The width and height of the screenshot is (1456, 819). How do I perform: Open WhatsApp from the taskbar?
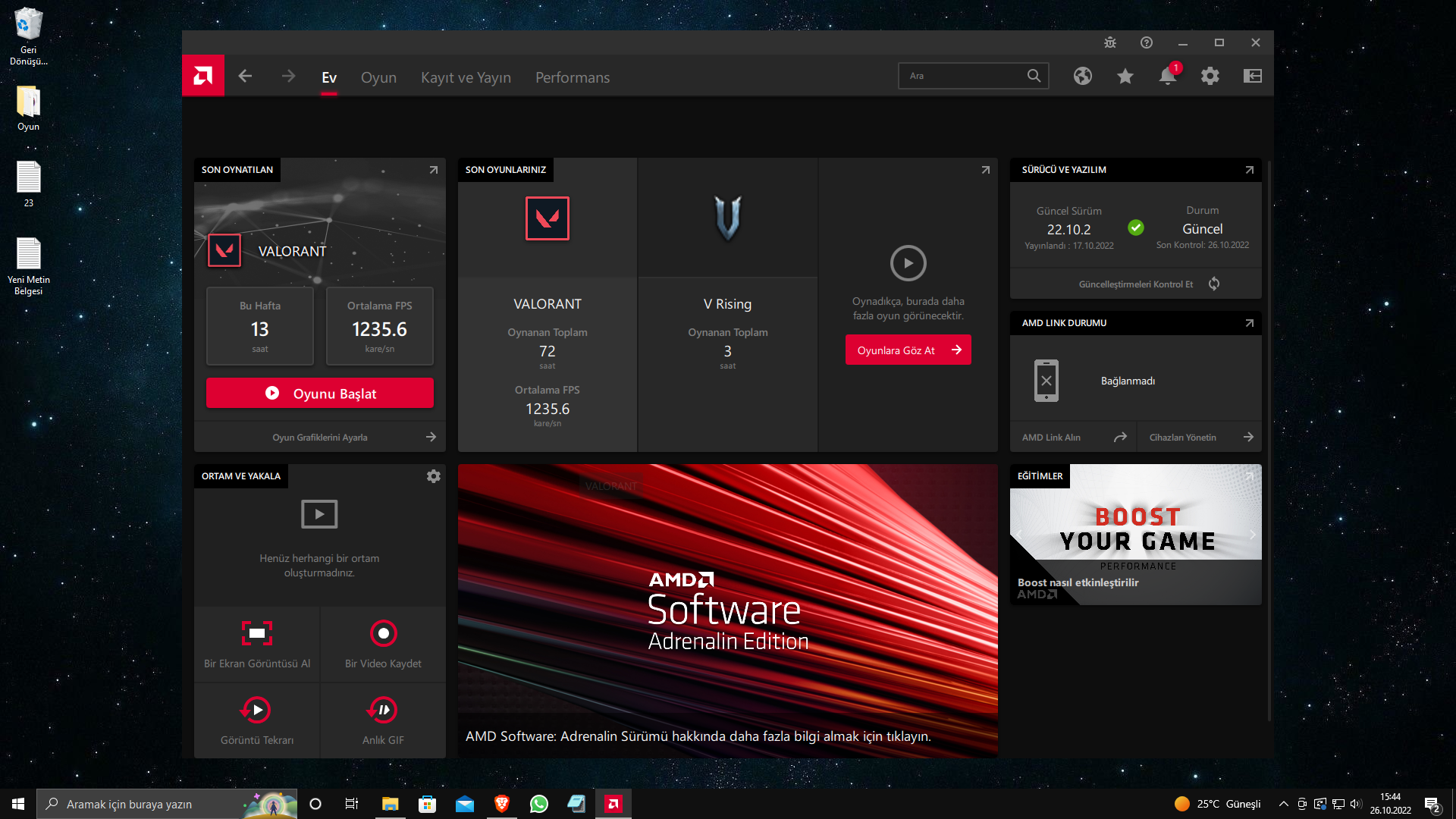(x=538, y=804)
